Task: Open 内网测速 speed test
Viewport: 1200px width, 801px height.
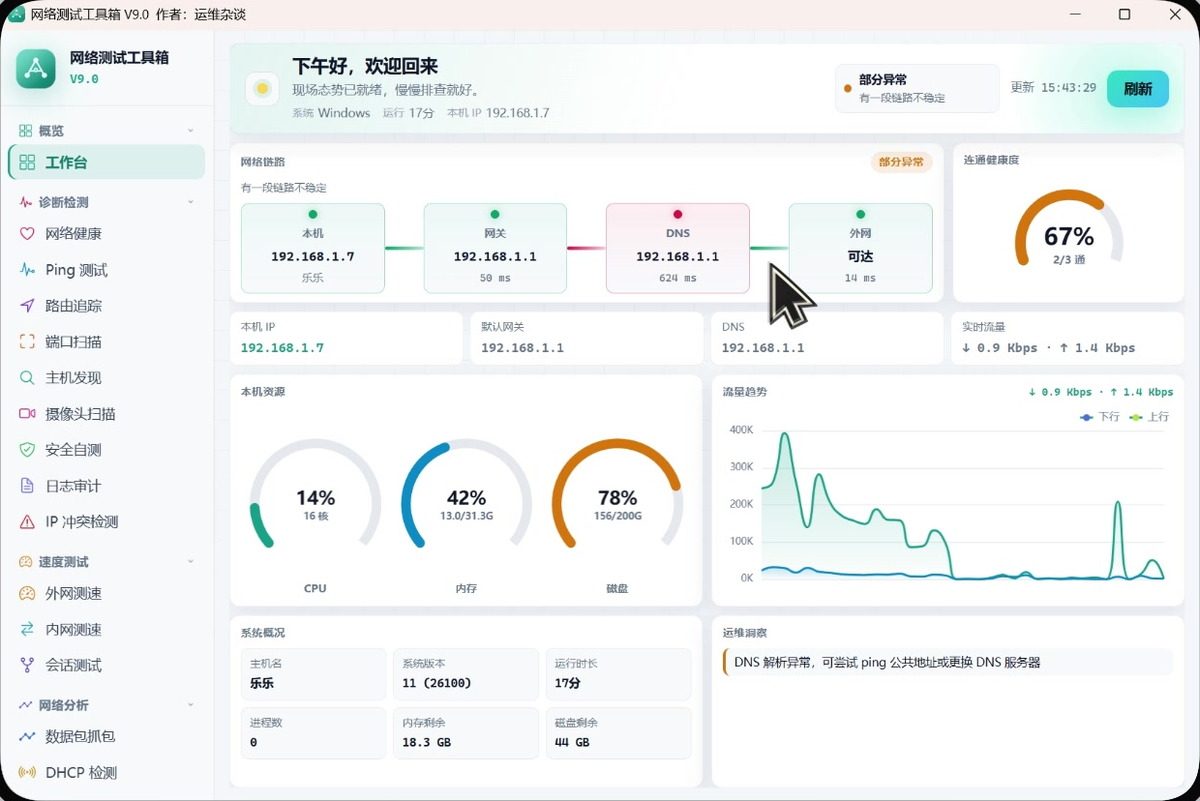Action: coord(106,630)
